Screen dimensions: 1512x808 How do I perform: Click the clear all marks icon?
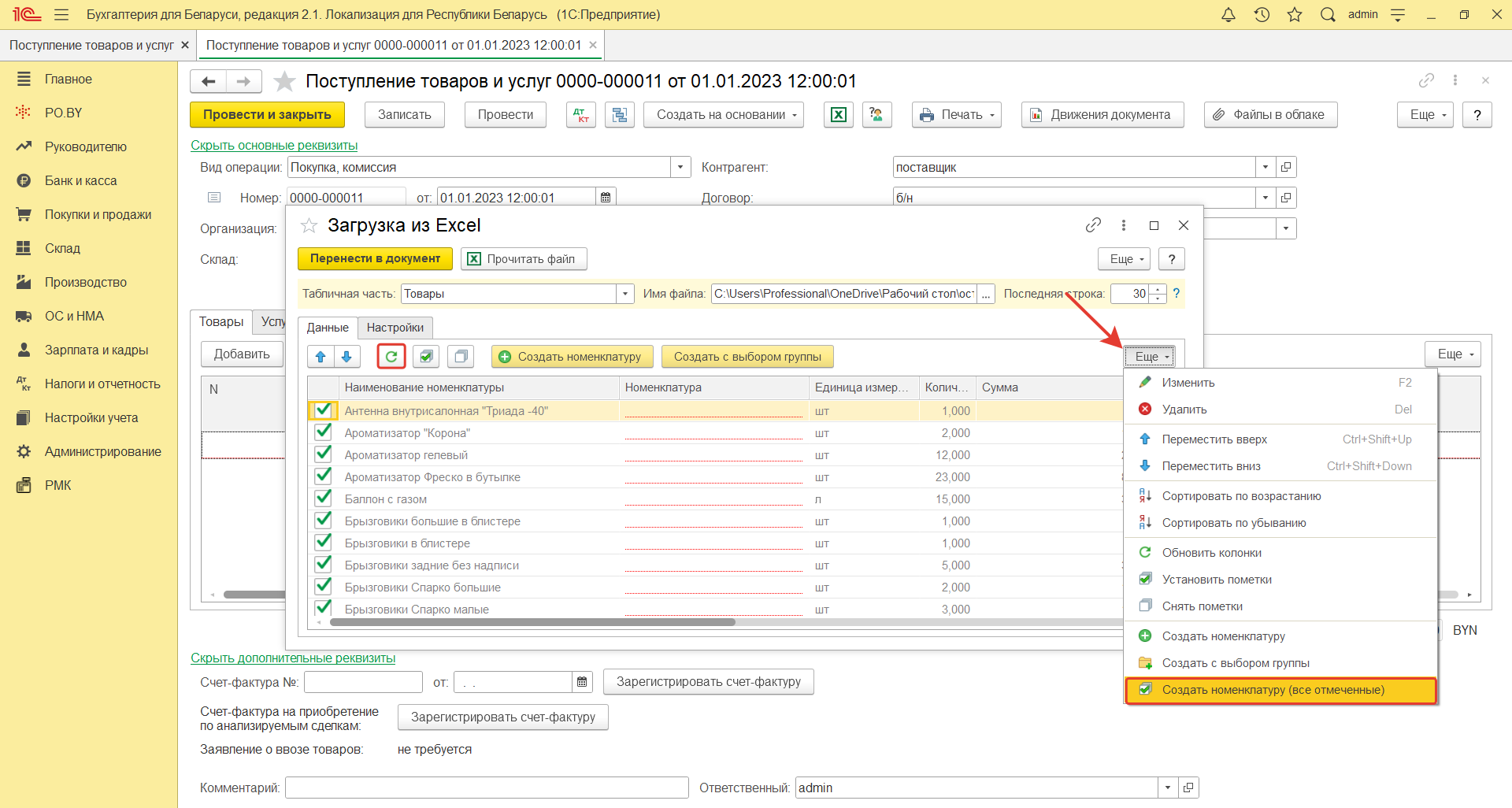coord(461,357)
